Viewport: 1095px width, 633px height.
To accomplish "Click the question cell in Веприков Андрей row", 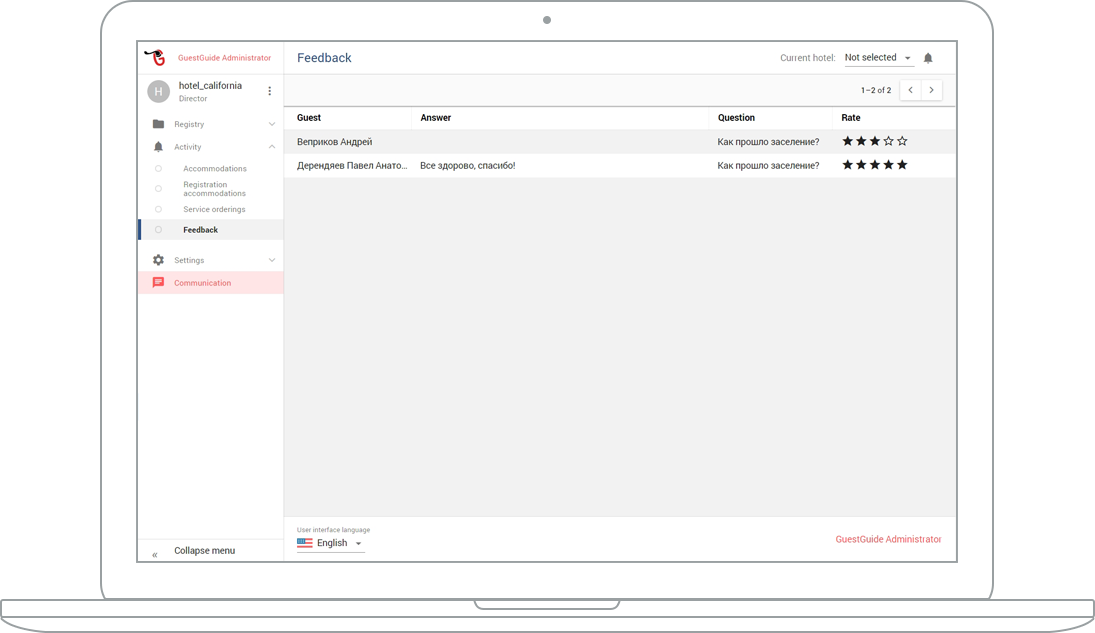I will (768, 142).
